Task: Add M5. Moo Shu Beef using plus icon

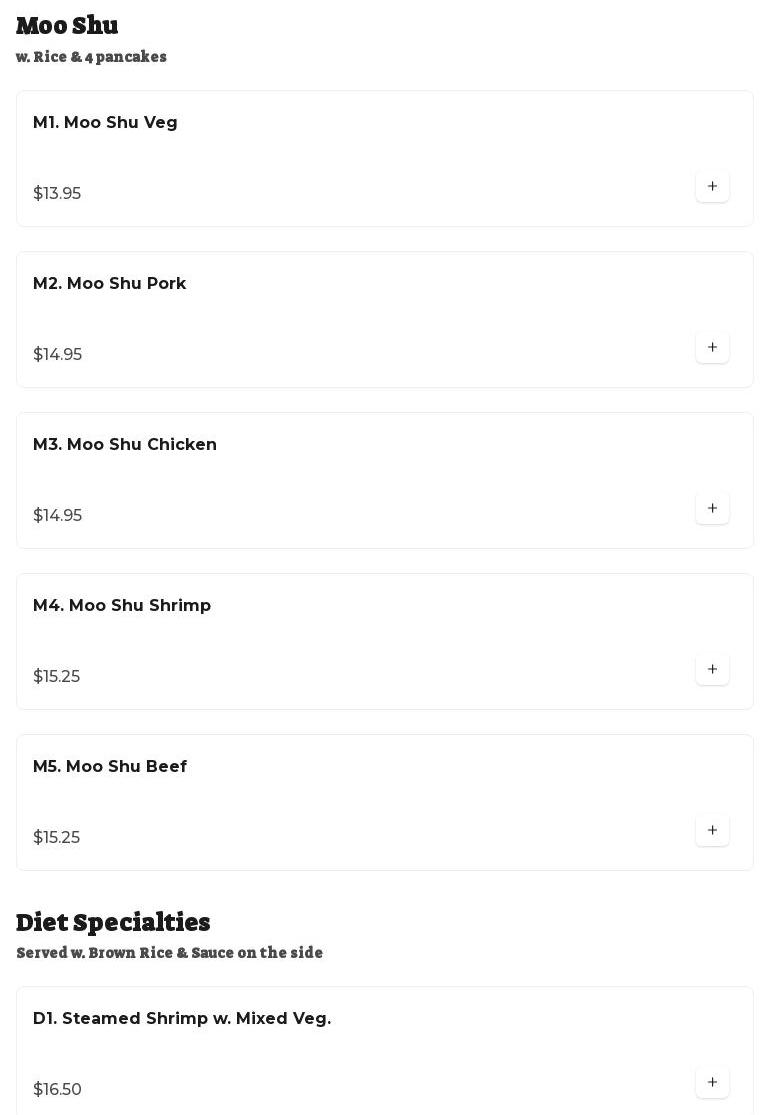Action: coord(712,831)
